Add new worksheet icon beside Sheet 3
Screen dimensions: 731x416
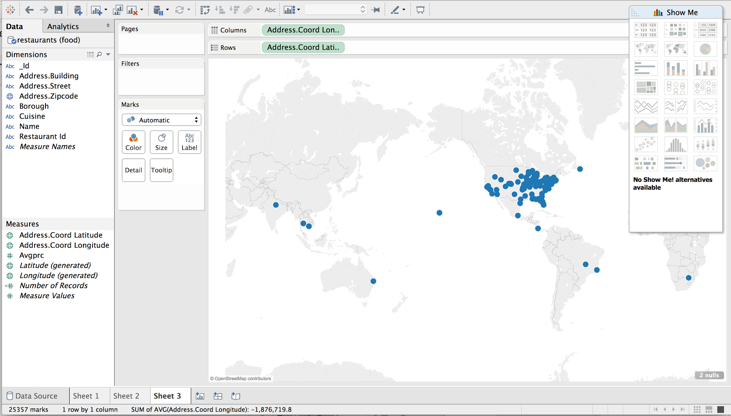(200, 396)
